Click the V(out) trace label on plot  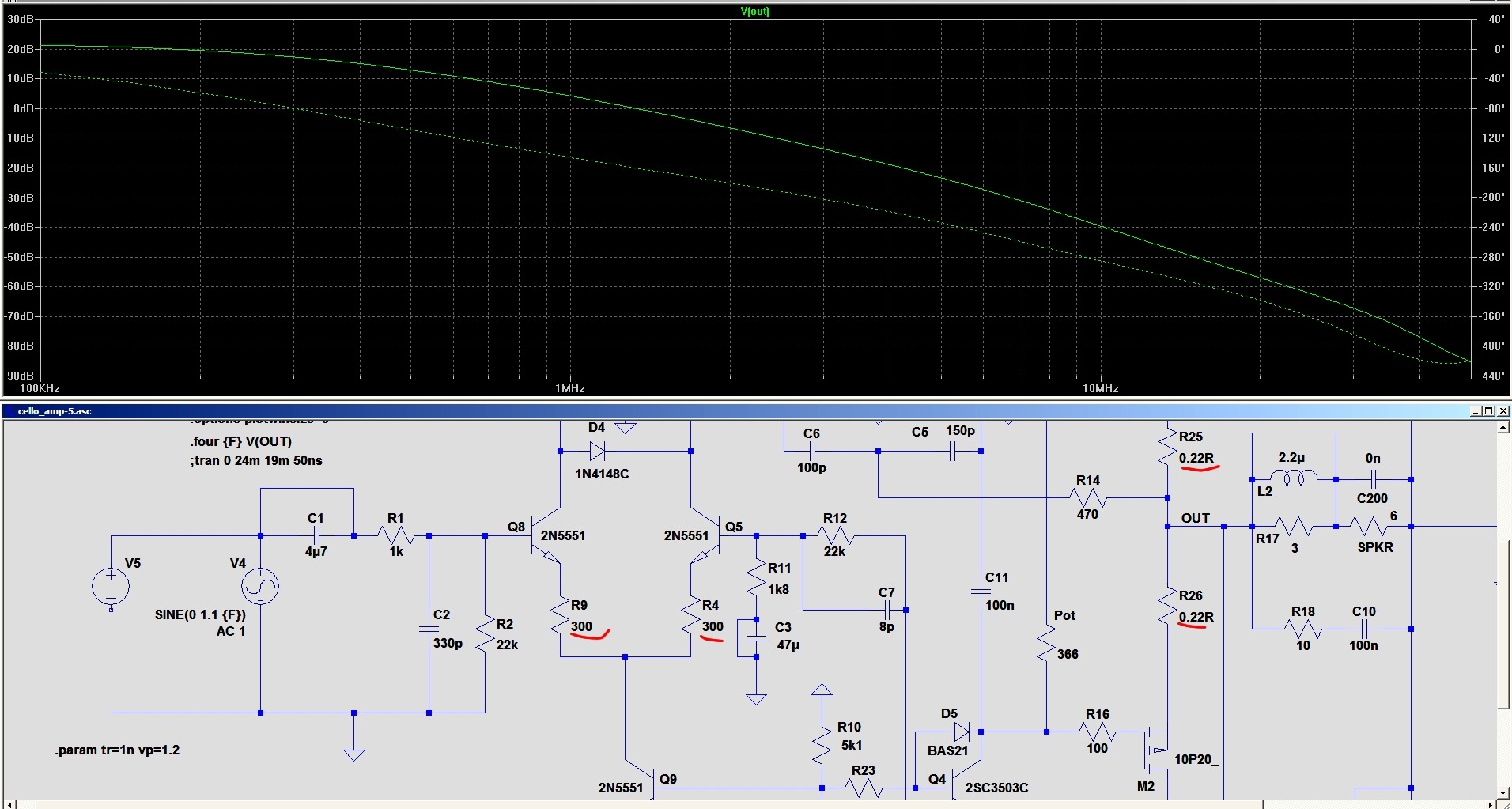(754, 11)
